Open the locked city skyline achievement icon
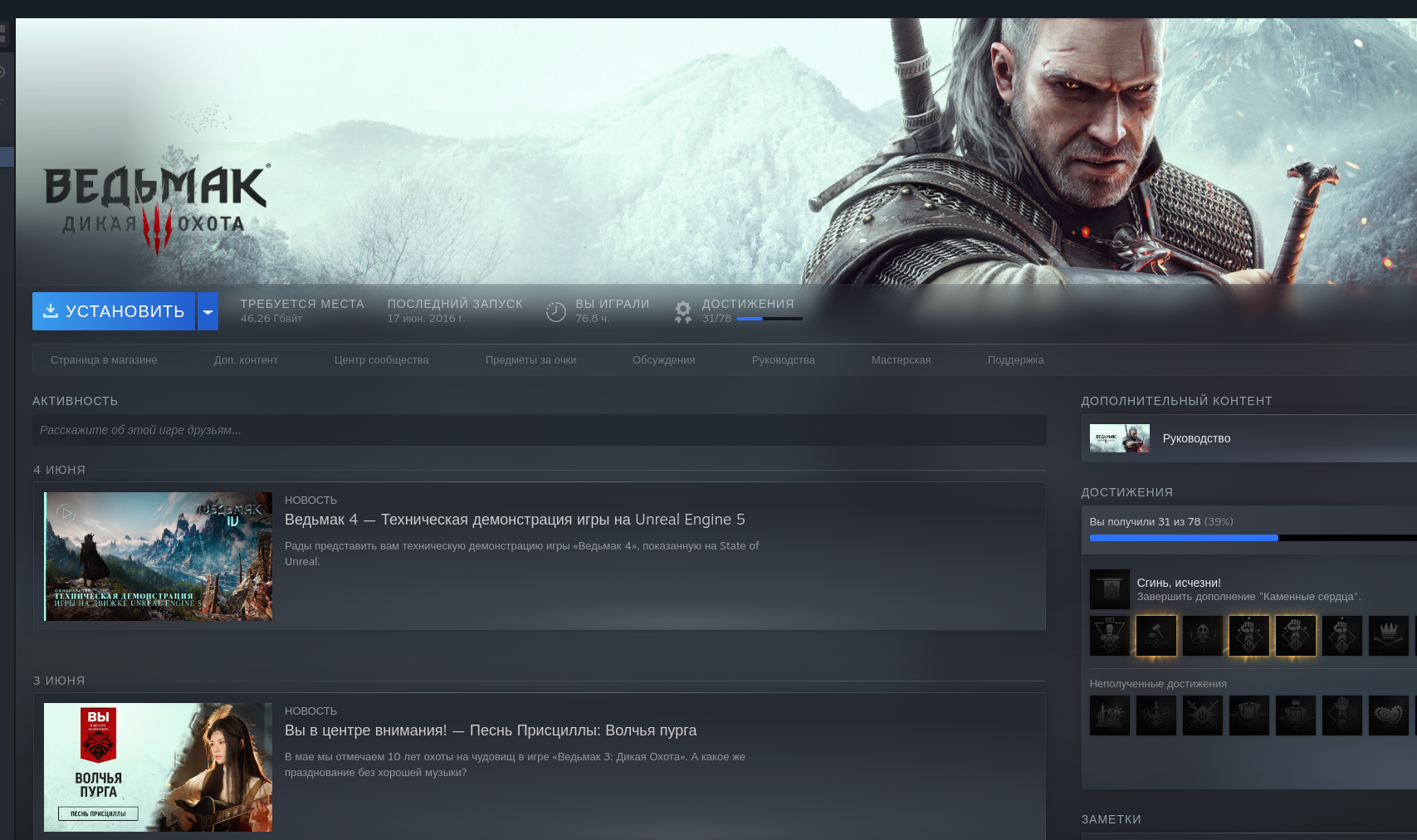1417x840 pixels. coord(1110,715)
